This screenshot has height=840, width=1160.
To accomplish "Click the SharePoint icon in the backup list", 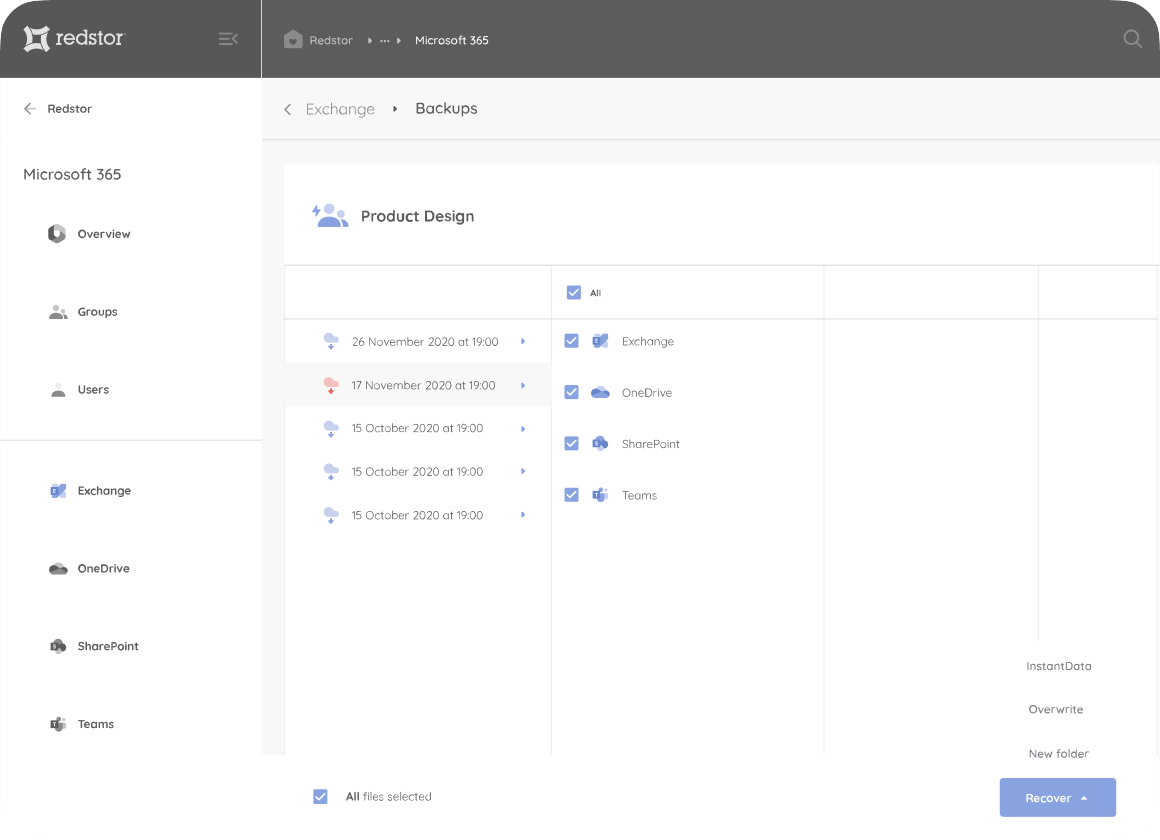I will pos(600,443).
